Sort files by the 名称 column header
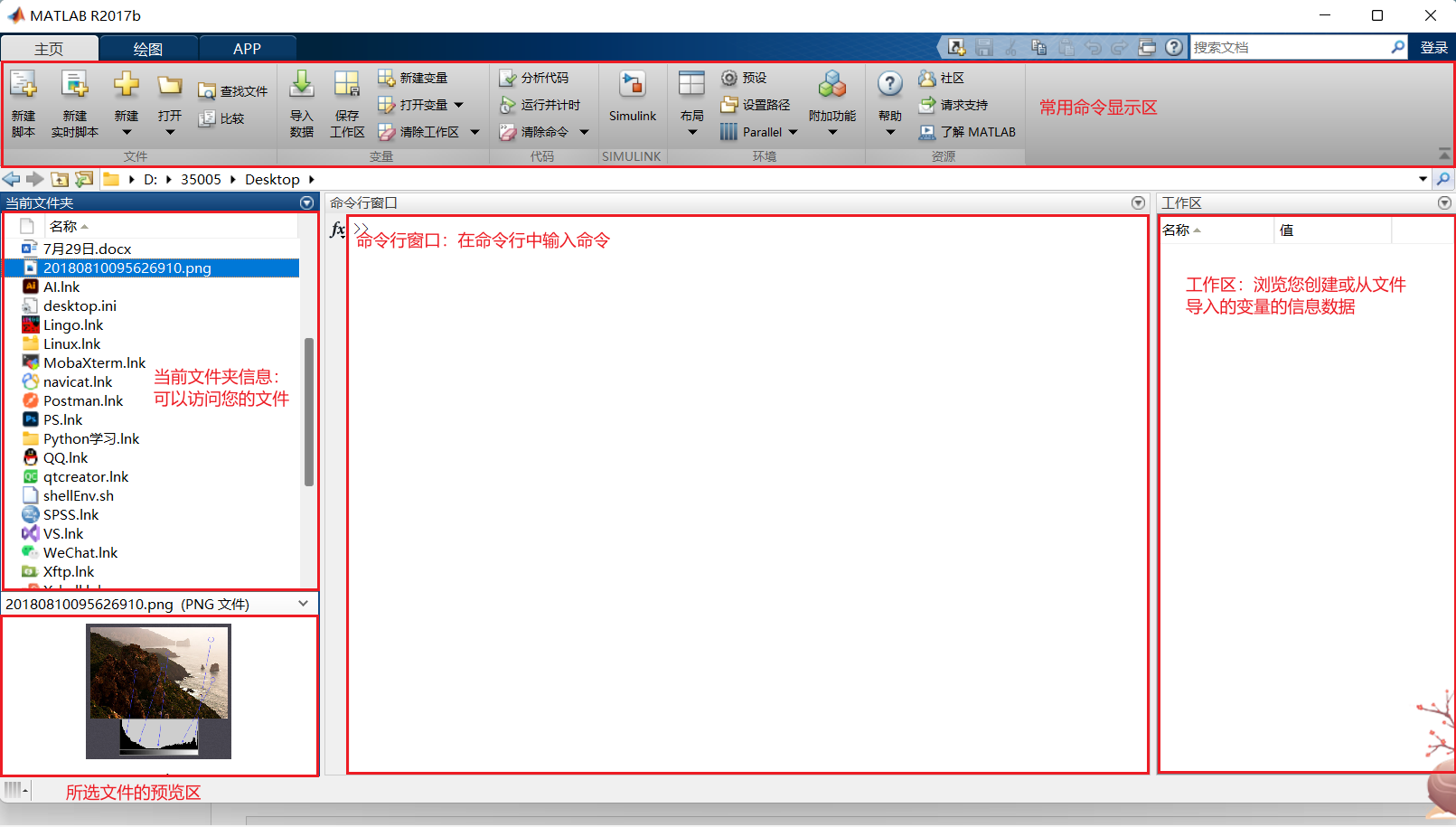This screenshot has width=1456, height=827. coord(172,226)
